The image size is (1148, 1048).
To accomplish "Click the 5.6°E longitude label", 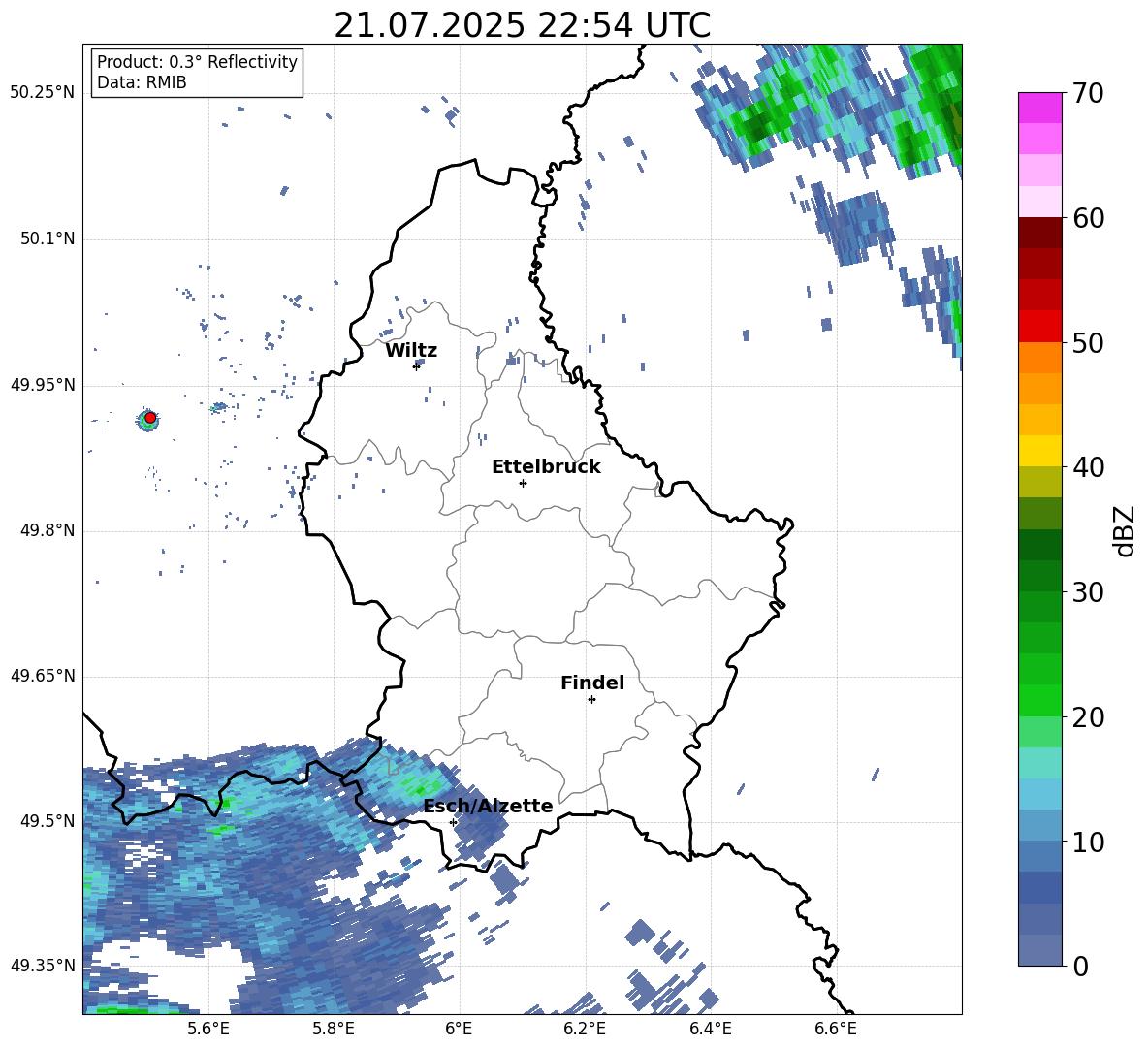I will click(x=208, y=1029).
